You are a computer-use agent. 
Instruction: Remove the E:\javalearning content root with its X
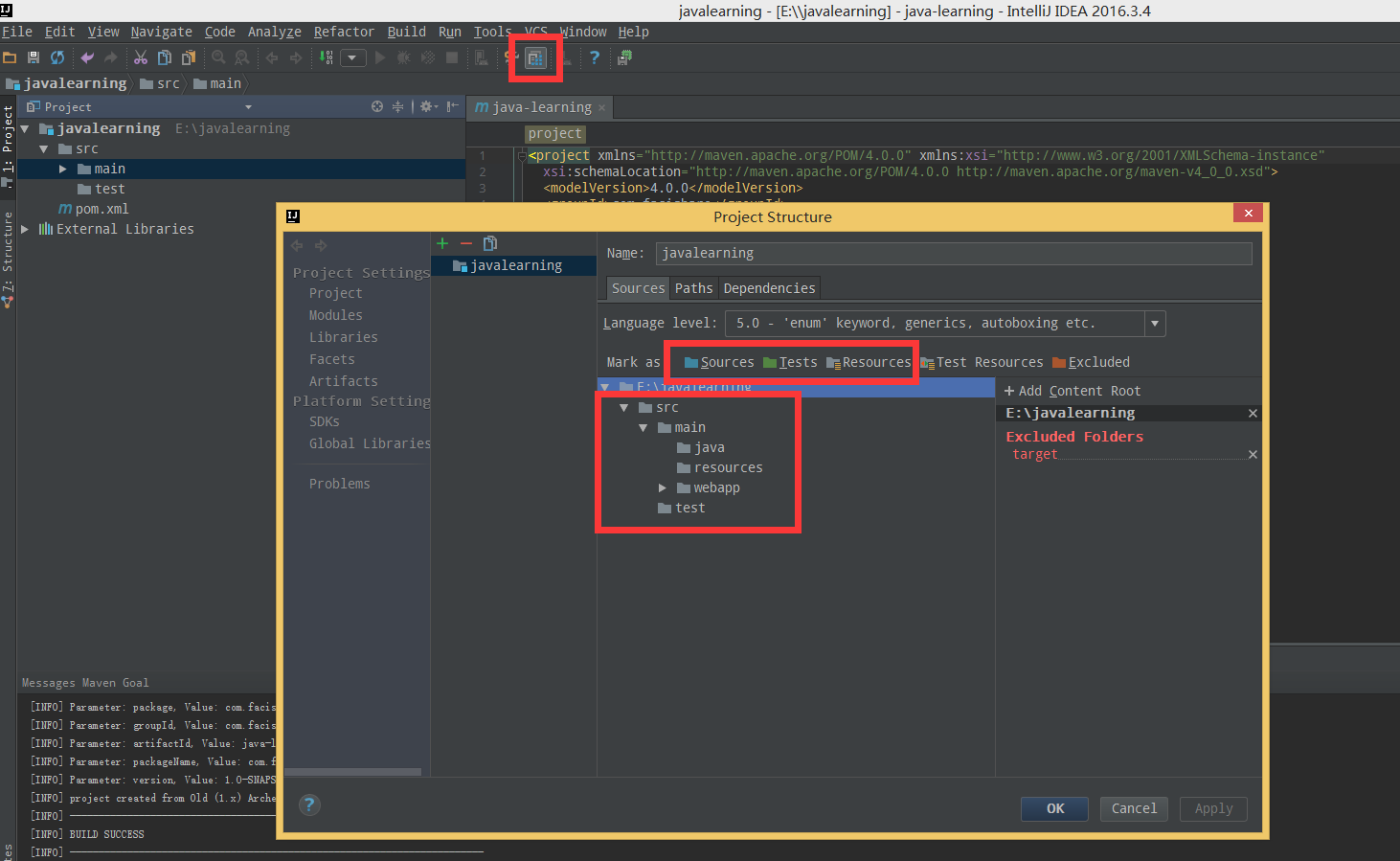click(x=1253, y=414)
